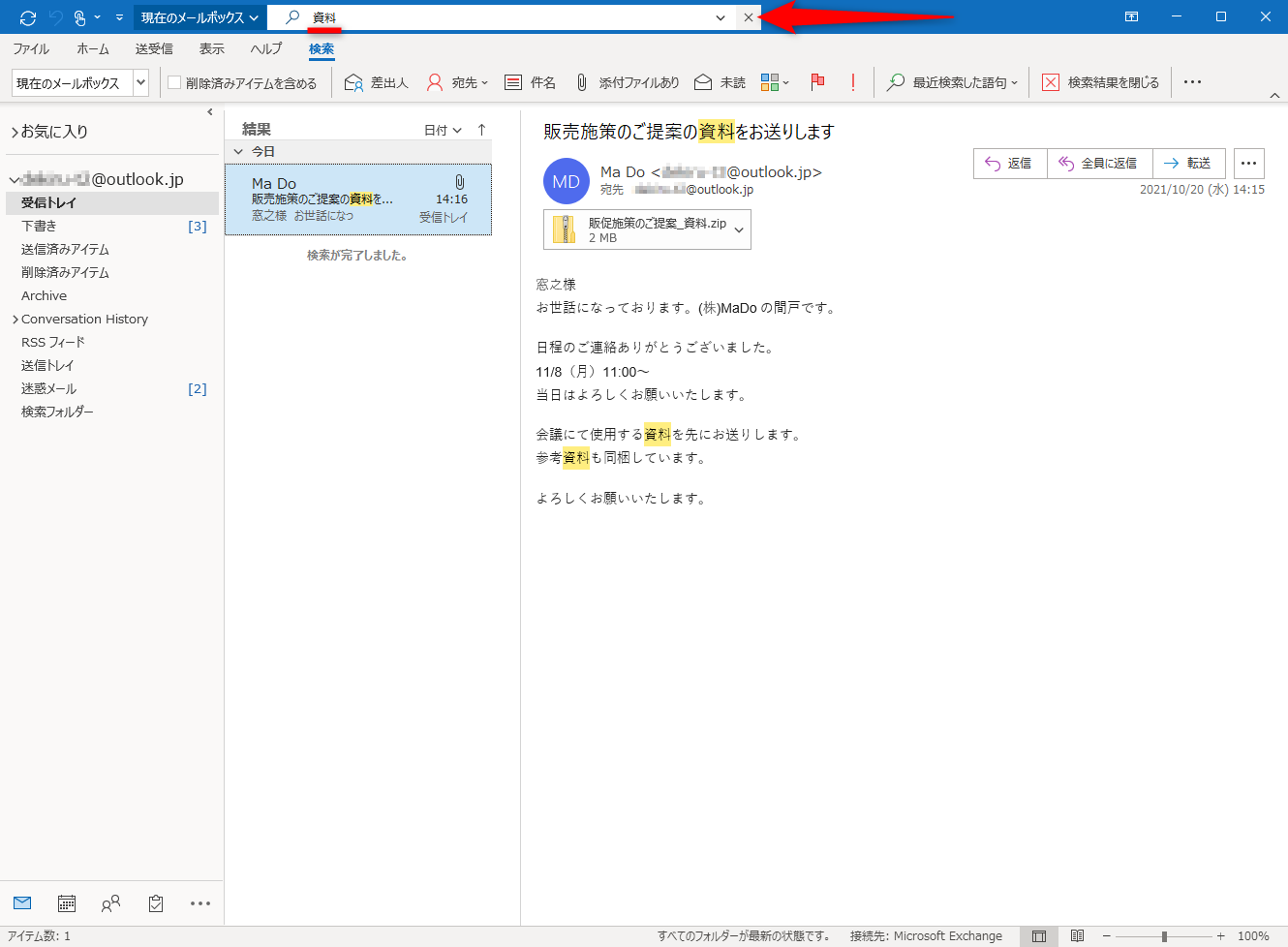Select the People icon in navigation bar
Viewport: 1288px width, 947px height.
(x=110, y=902)
